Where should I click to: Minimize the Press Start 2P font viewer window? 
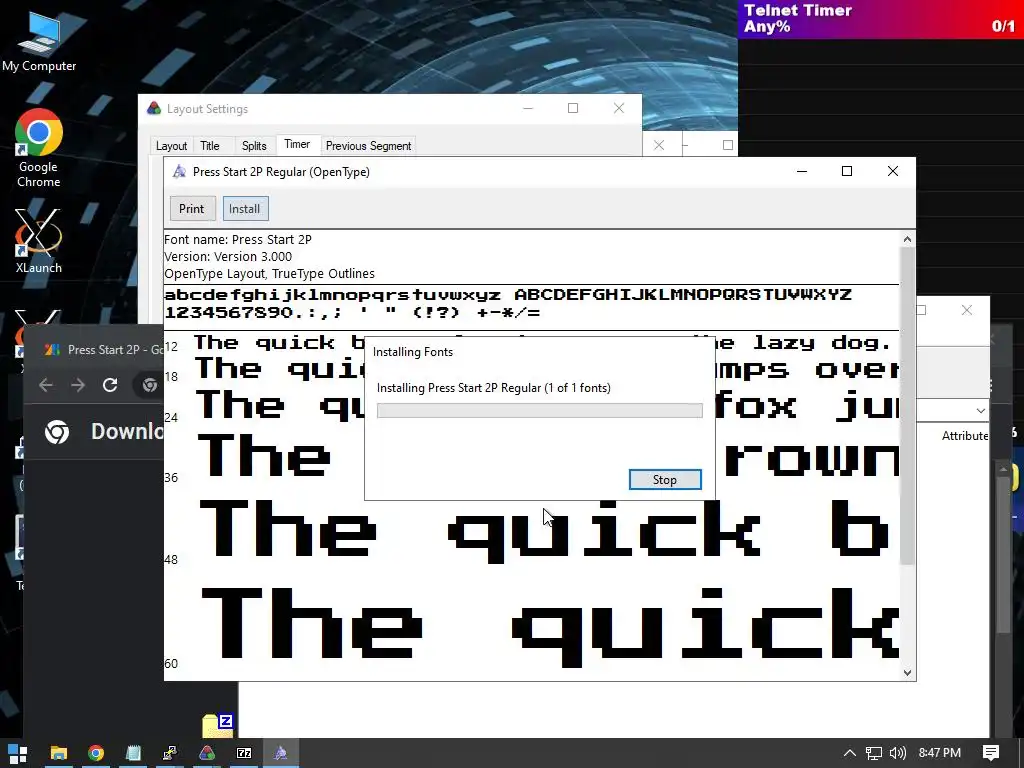(802, 171)
